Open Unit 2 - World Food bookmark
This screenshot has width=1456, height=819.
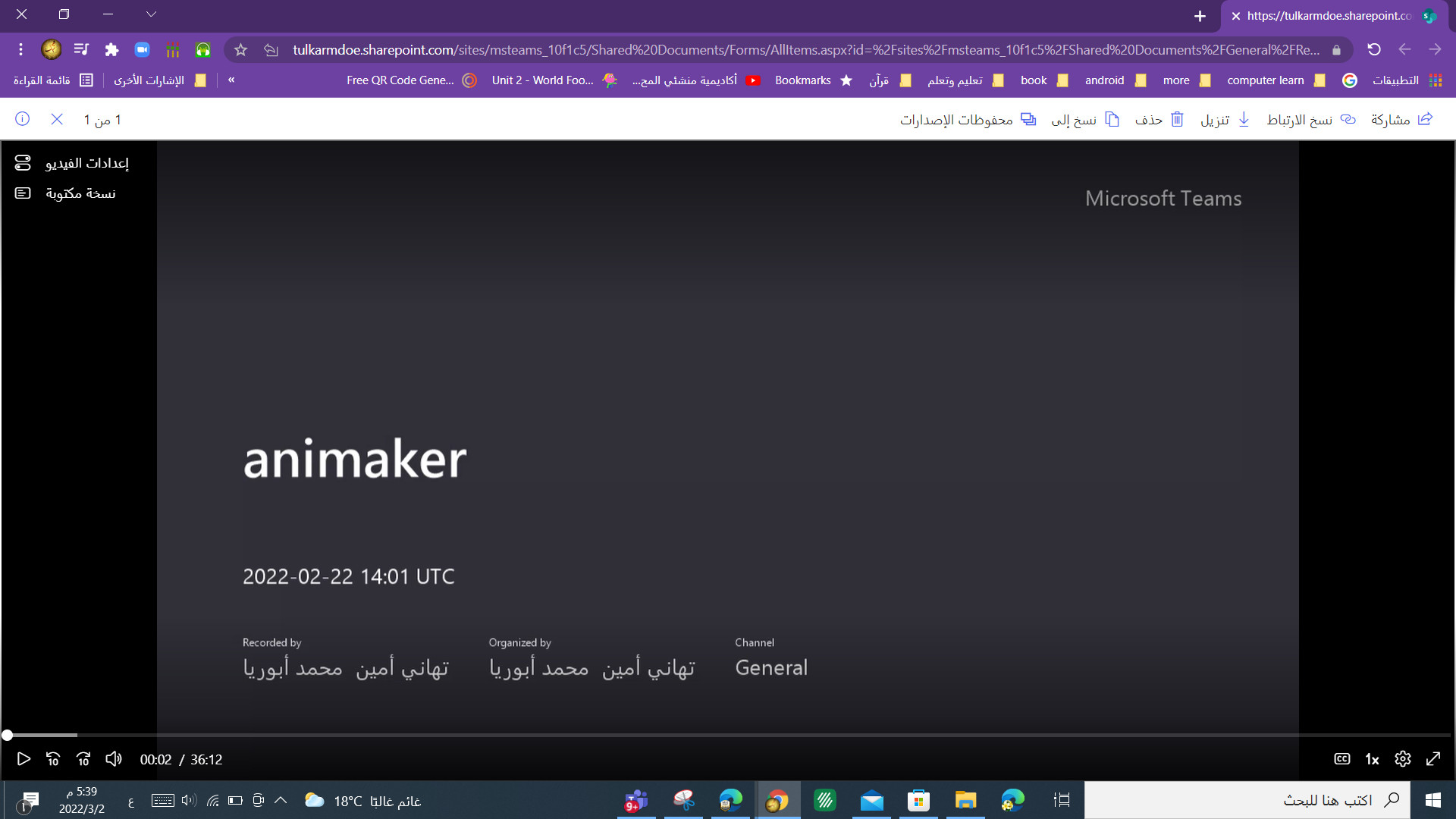click(x=554, y=80)
